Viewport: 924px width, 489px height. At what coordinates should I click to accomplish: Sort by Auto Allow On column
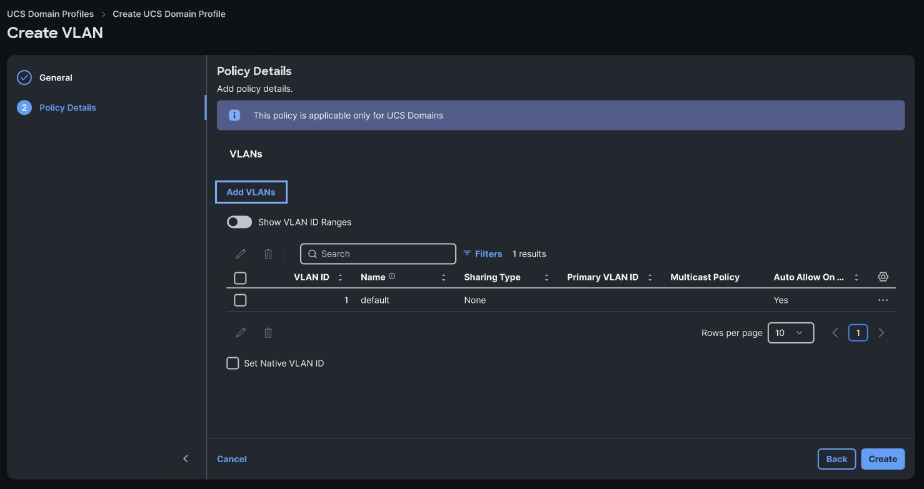click(856, 277)
